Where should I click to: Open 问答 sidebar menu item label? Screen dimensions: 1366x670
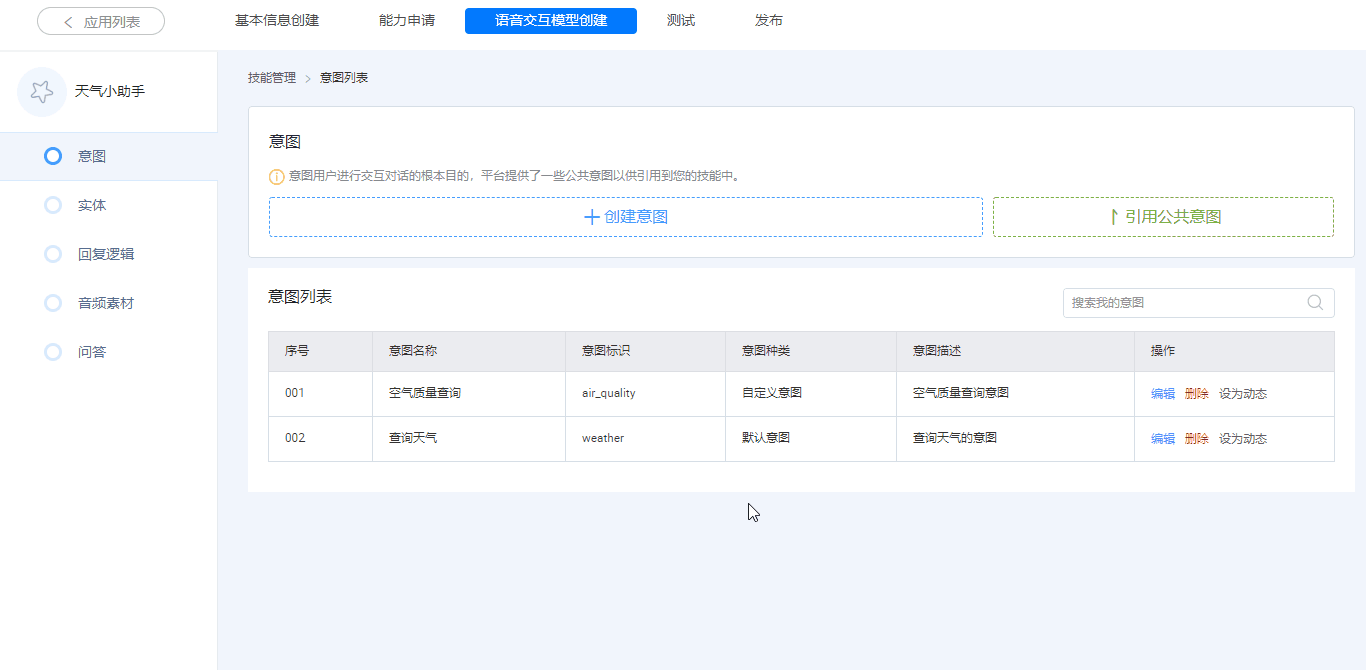[92, 352]
